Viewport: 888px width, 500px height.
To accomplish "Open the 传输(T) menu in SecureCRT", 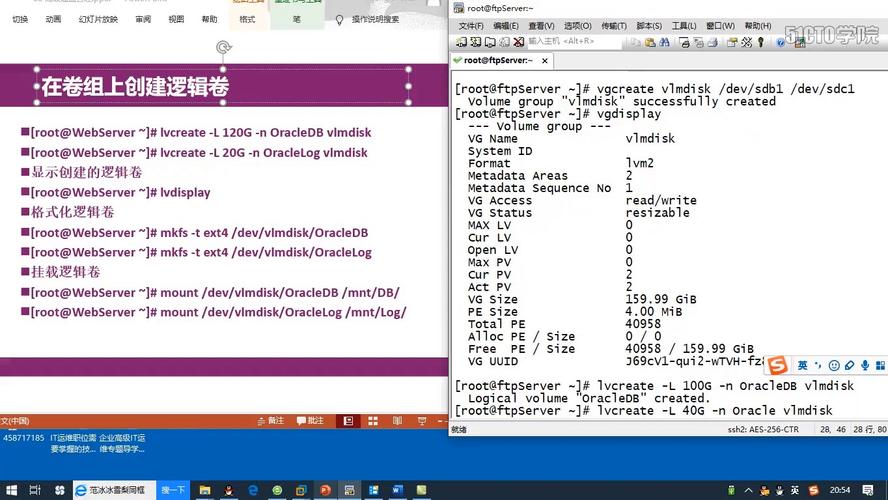I will 613,25.
